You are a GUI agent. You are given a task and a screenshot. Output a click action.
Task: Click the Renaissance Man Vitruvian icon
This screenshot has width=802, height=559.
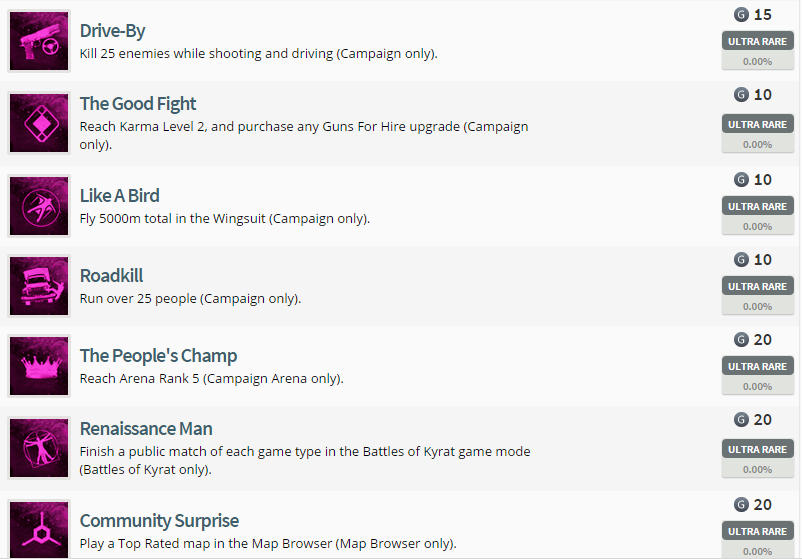coord(39,447)
